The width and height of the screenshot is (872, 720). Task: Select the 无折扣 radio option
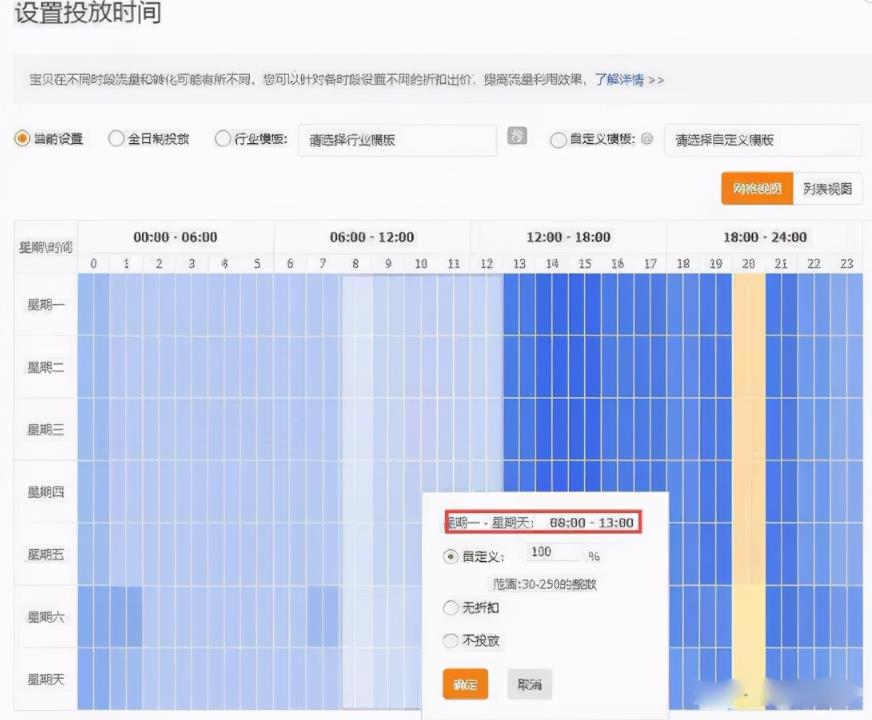point(450,608)
